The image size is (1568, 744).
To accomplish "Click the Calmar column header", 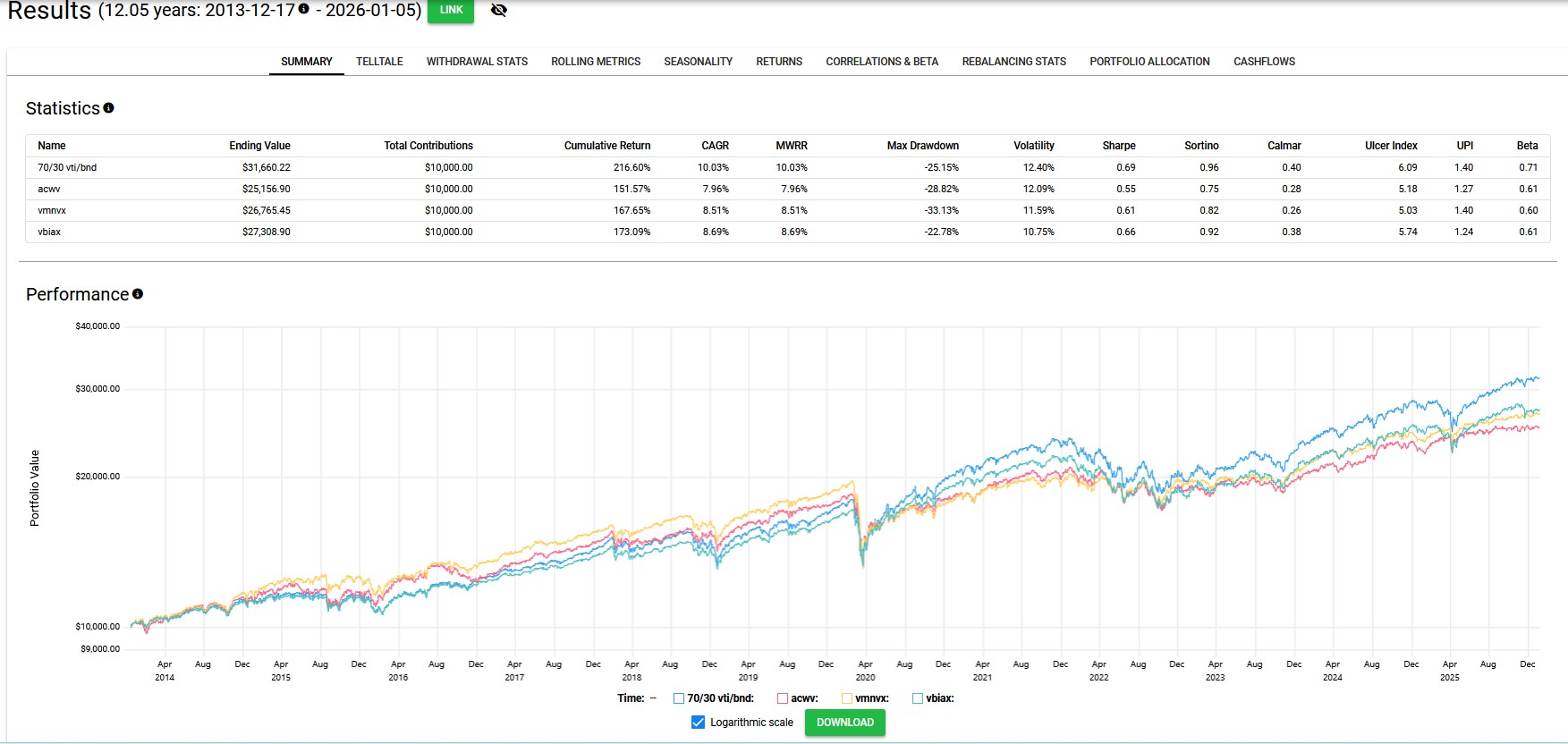I will tap(1284, 146).
